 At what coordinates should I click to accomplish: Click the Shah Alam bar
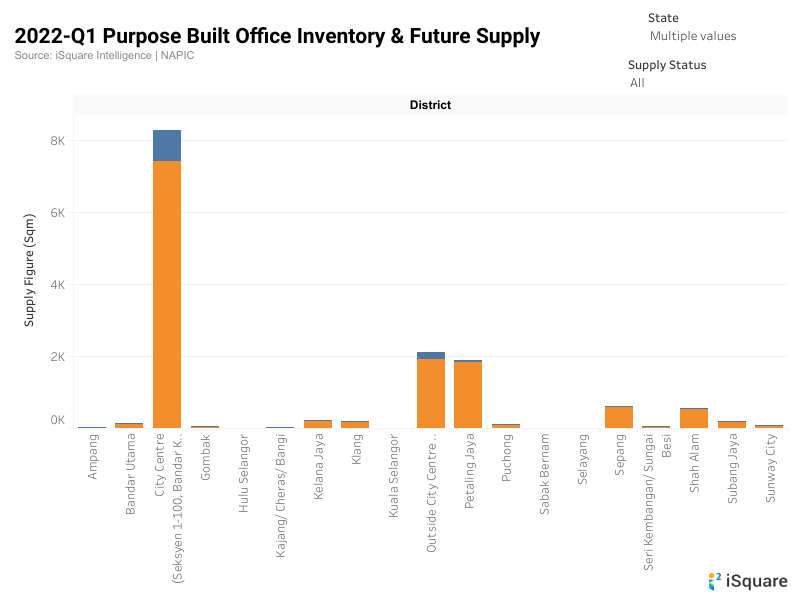click(694, 418)
